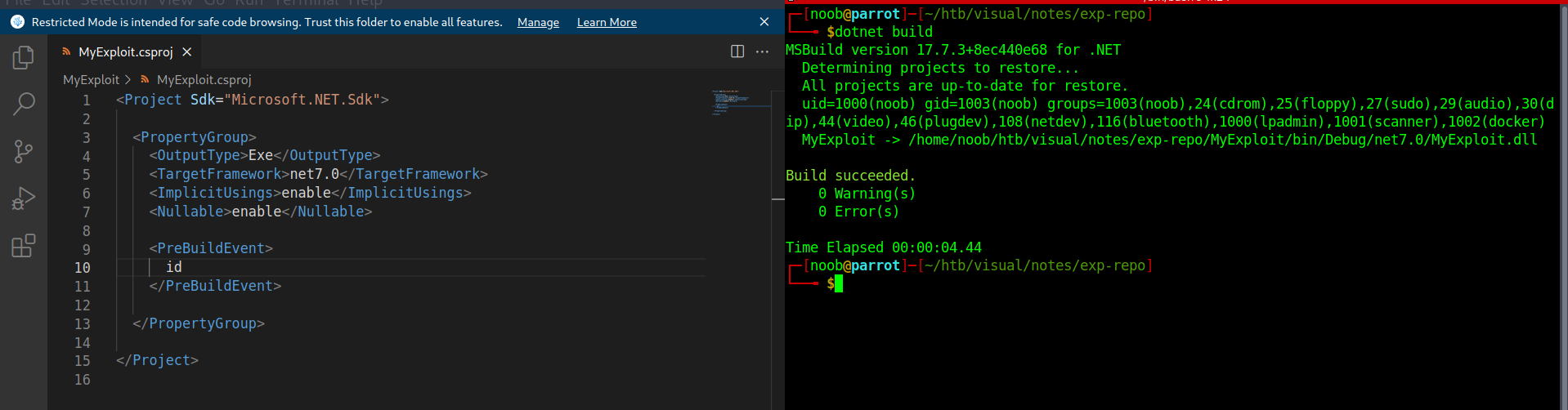Open the Source Control view icon
This screenshot has width=1568, height=410.
pos(24,151)
